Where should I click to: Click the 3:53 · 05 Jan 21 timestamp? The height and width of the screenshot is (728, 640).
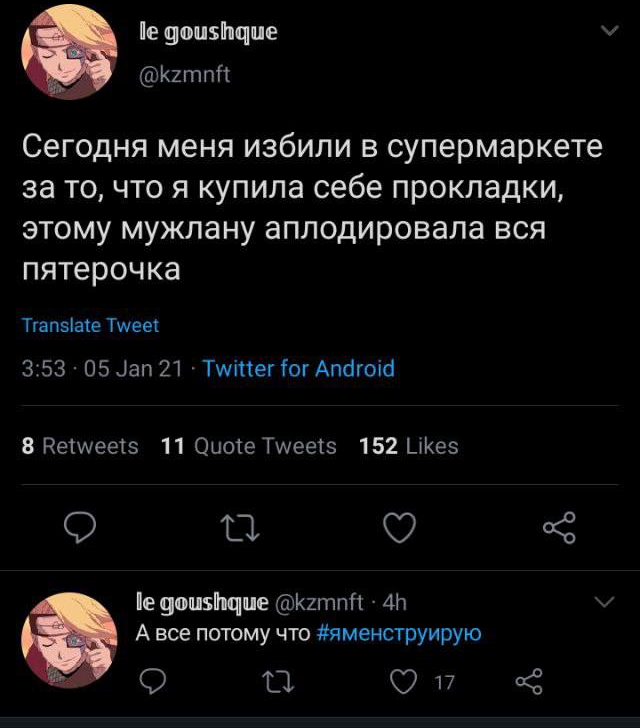102,368
